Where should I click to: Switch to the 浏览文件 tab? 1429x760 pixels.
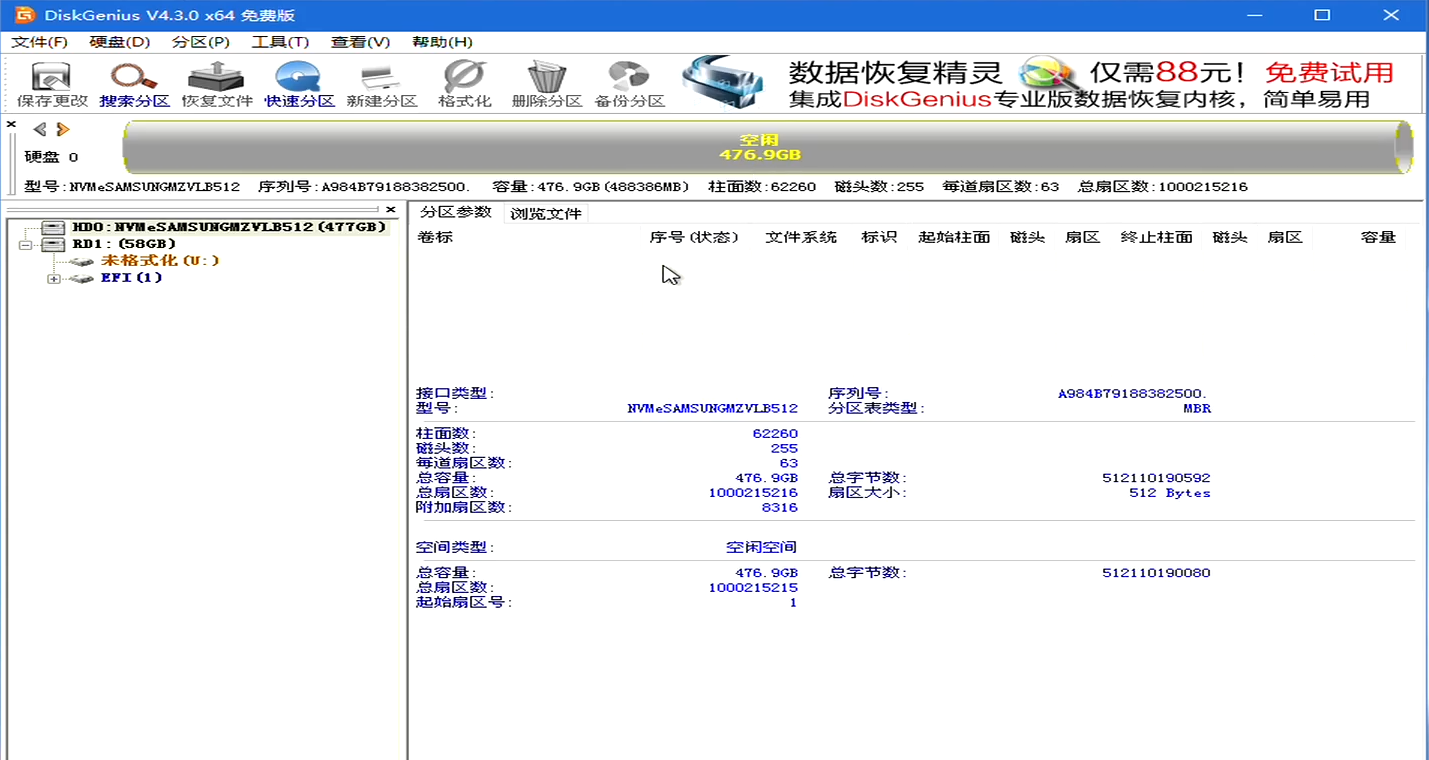click(x=545, y=213)
